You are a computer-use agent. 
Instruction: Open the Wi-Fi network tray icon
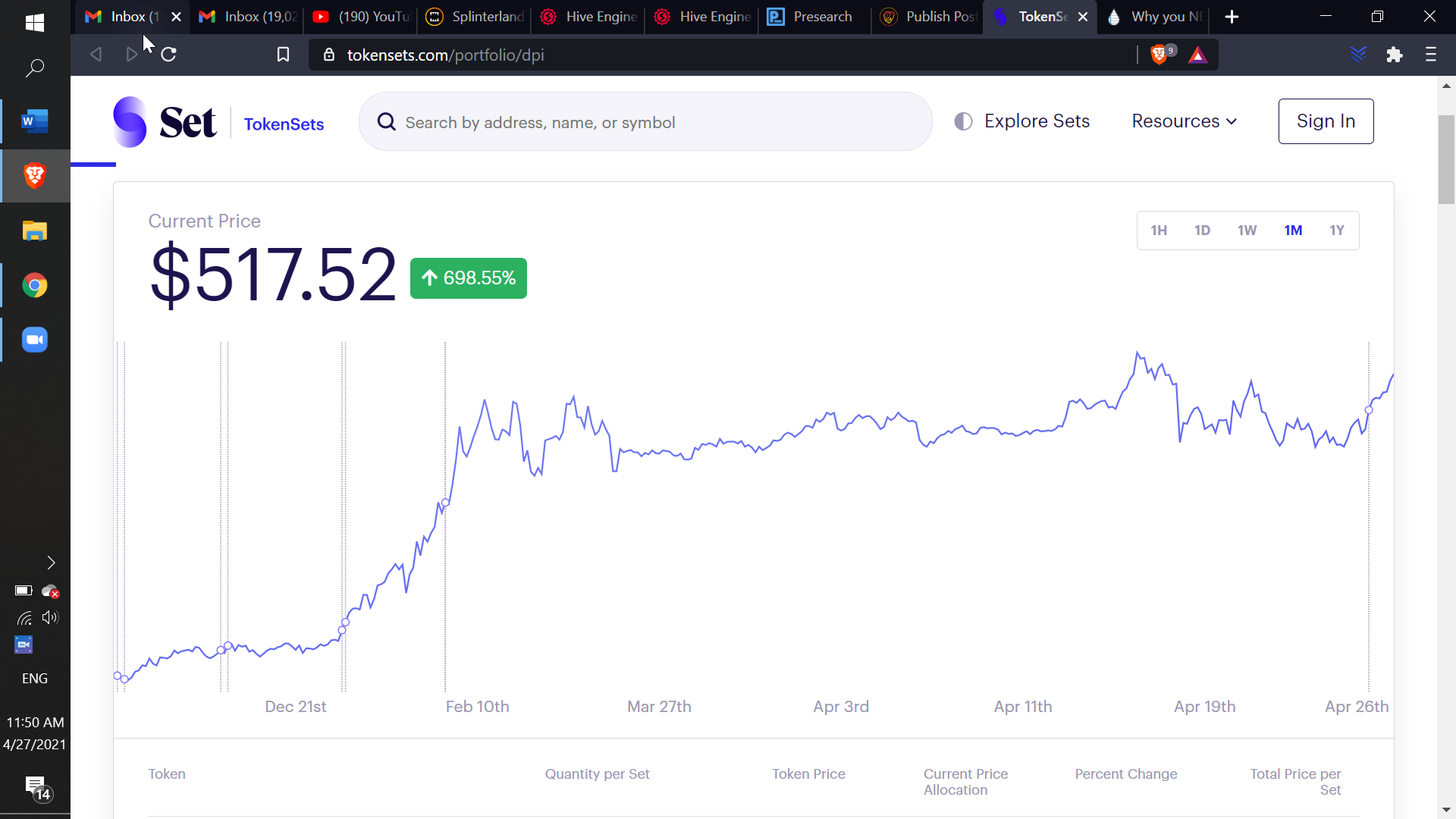pyautogui.click(x=24, y=618)
